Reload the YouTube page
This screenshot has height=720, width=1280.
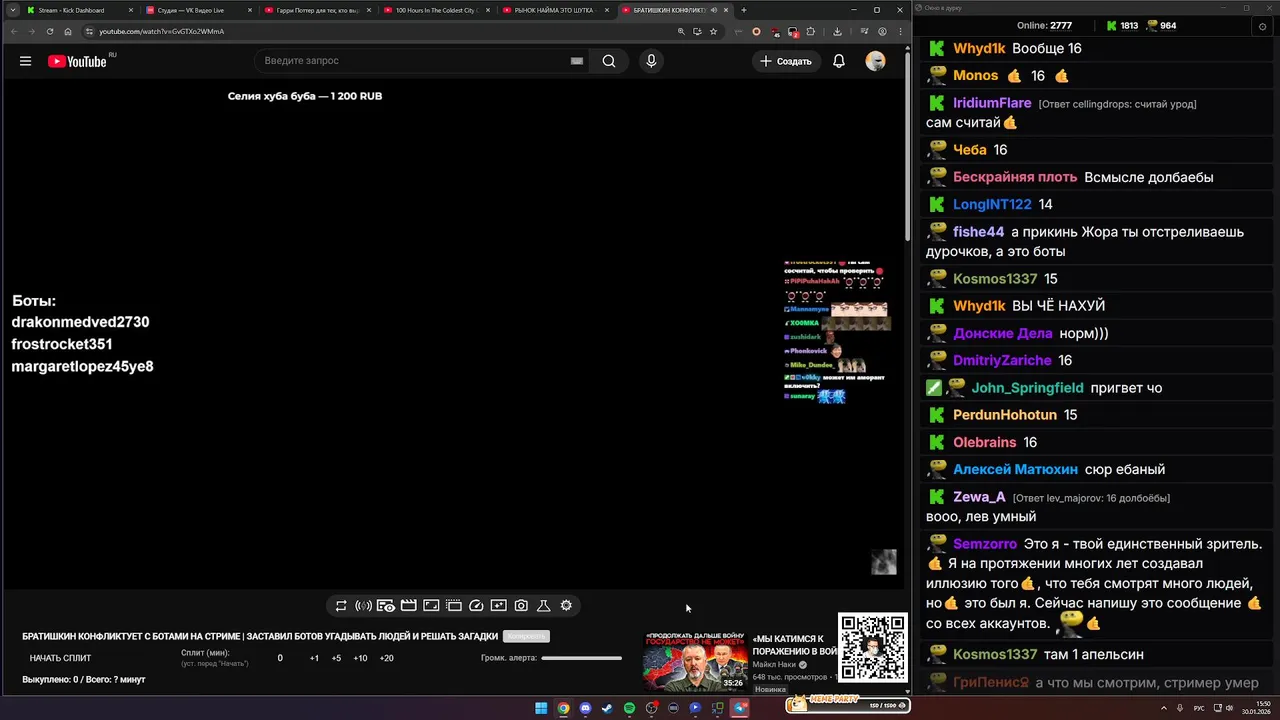tap(50, 31)
